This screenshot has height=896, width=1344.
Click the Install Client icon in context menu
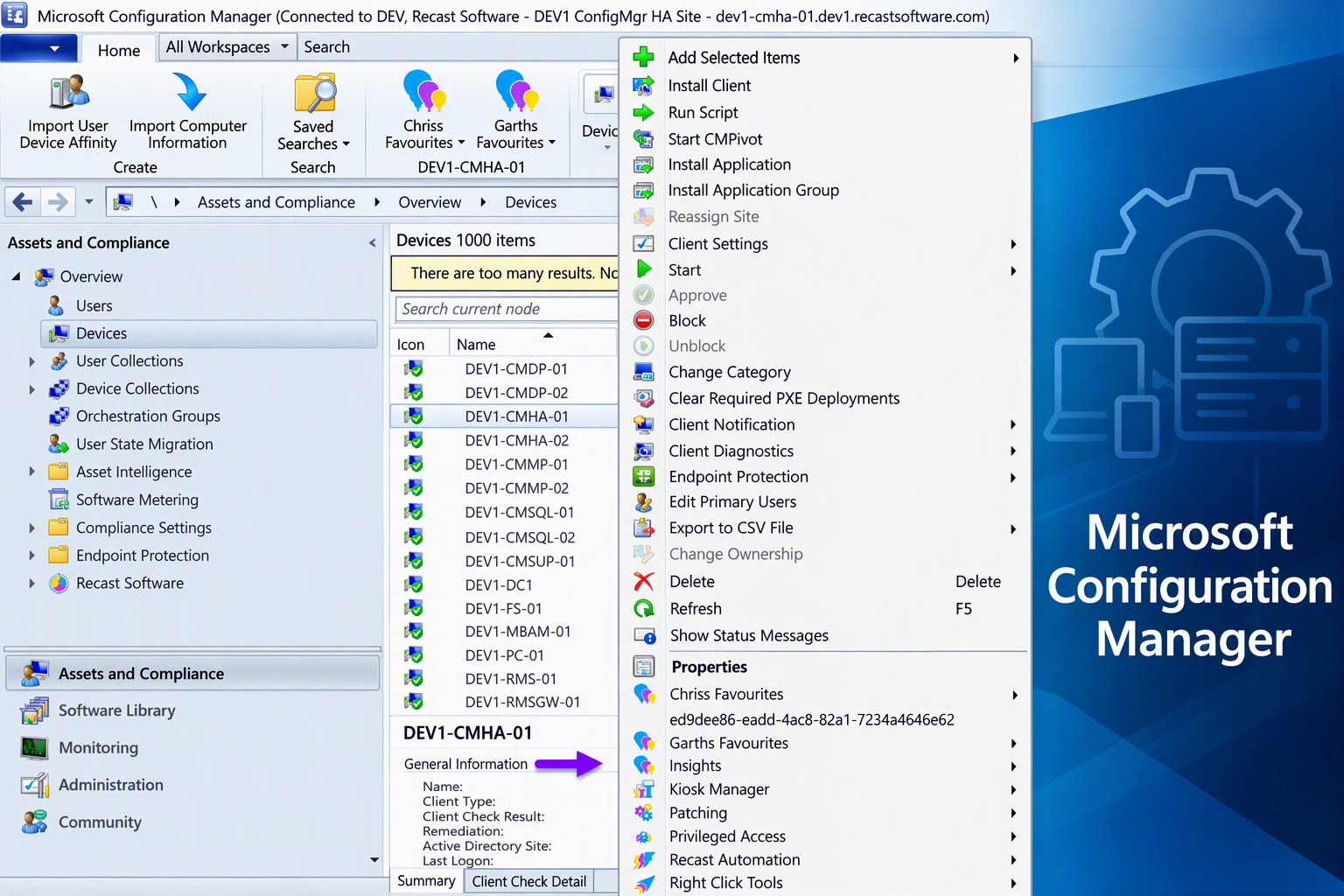(643, 85)
